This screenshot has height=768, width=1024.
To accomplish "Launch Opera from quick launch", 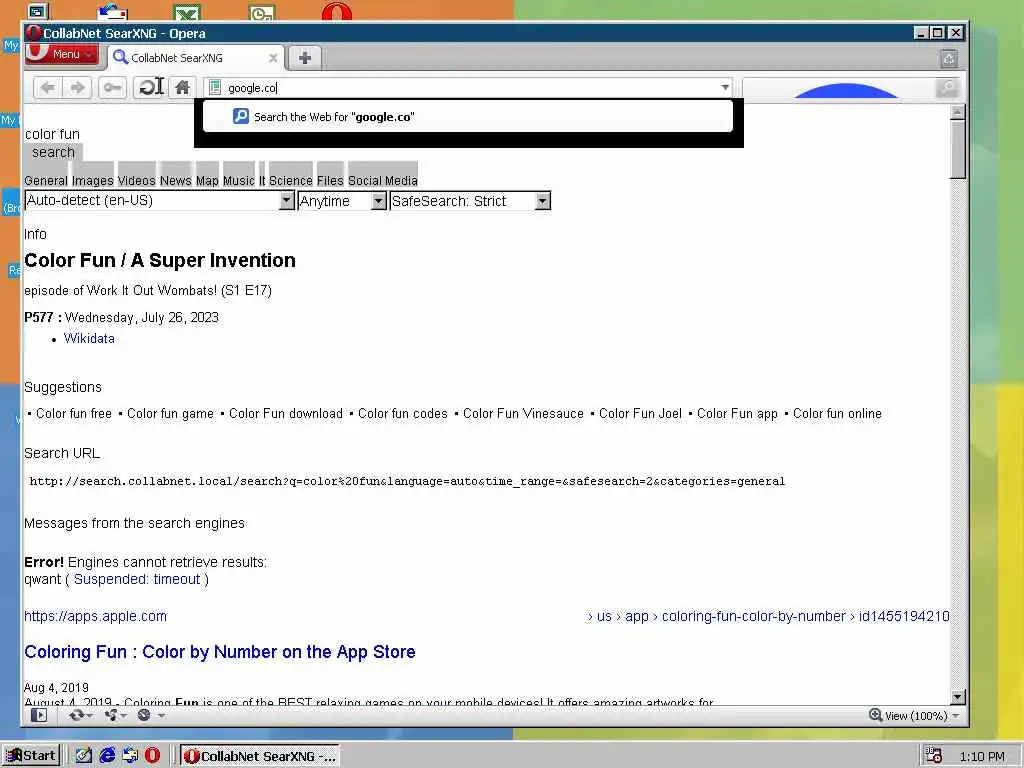I will point(152,756).
